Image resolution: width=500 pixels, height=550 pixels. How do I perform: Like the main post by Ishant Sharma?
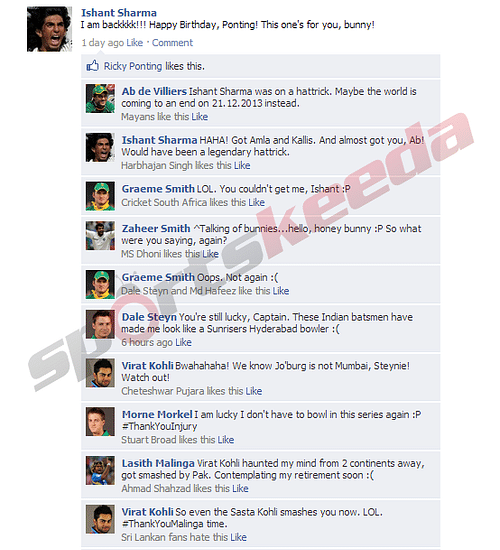[135, 43]
